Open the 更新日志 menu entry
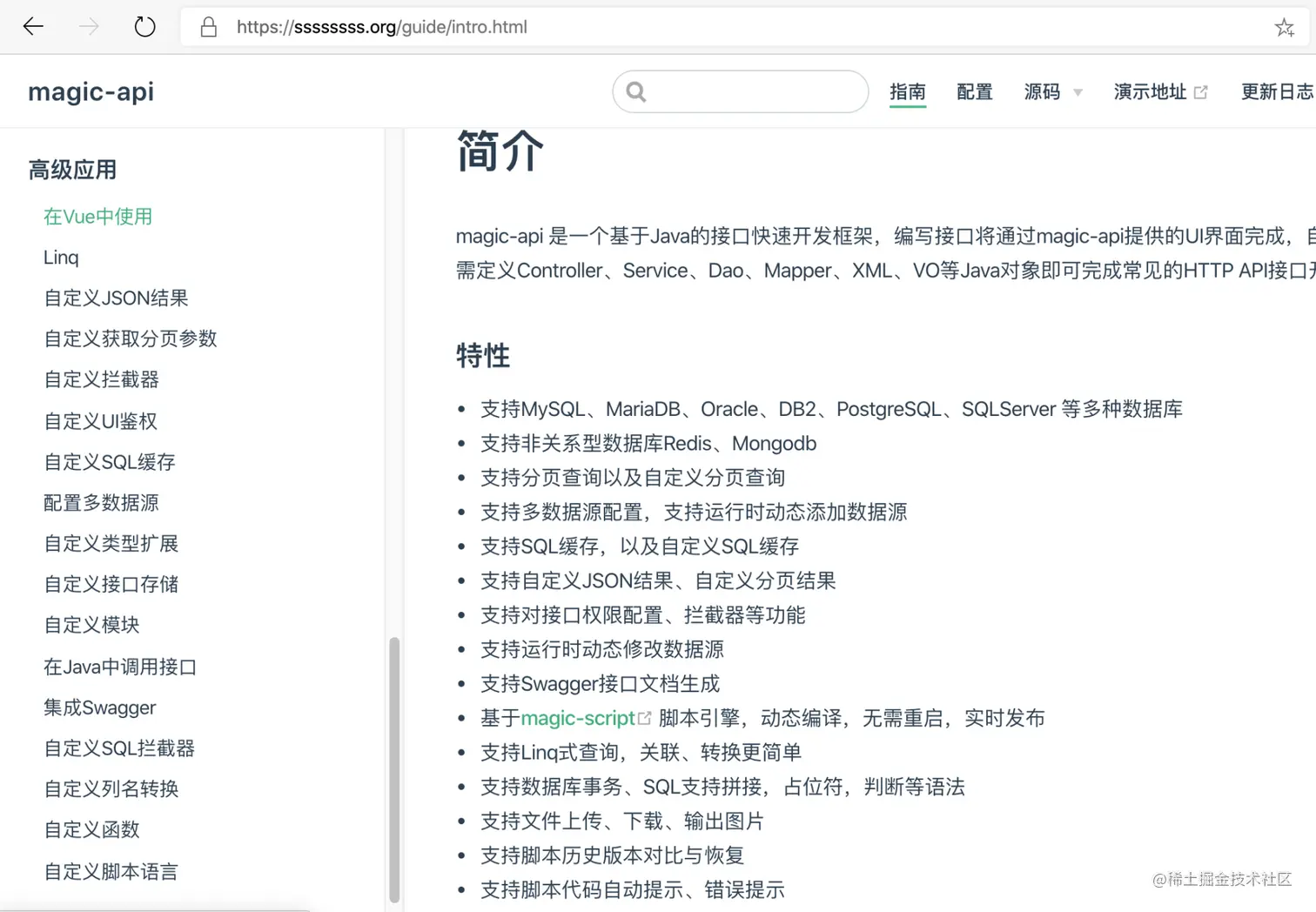 click(x=1278, y=91)
